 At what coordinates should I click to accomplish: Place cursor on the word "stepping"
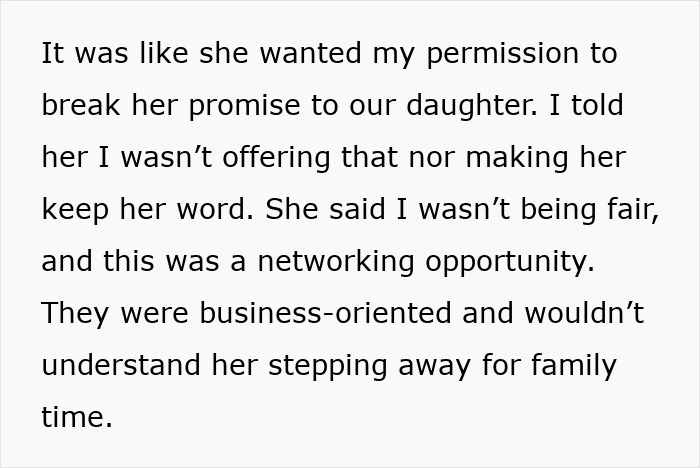[x=327, y=367]
